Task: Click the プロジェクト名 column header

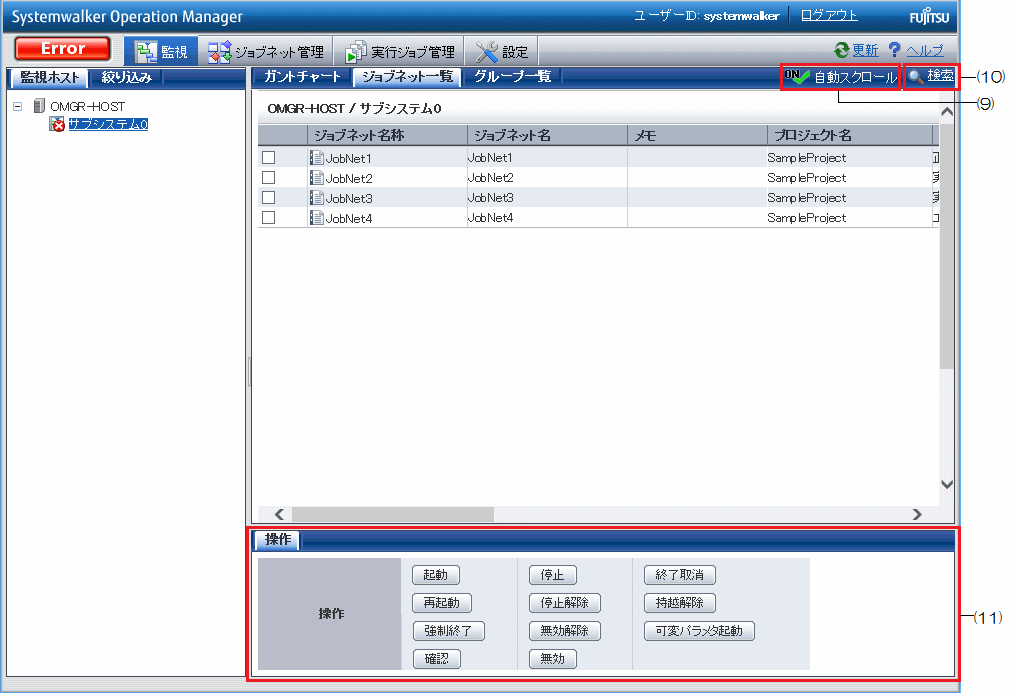Action: coord(849,135)
